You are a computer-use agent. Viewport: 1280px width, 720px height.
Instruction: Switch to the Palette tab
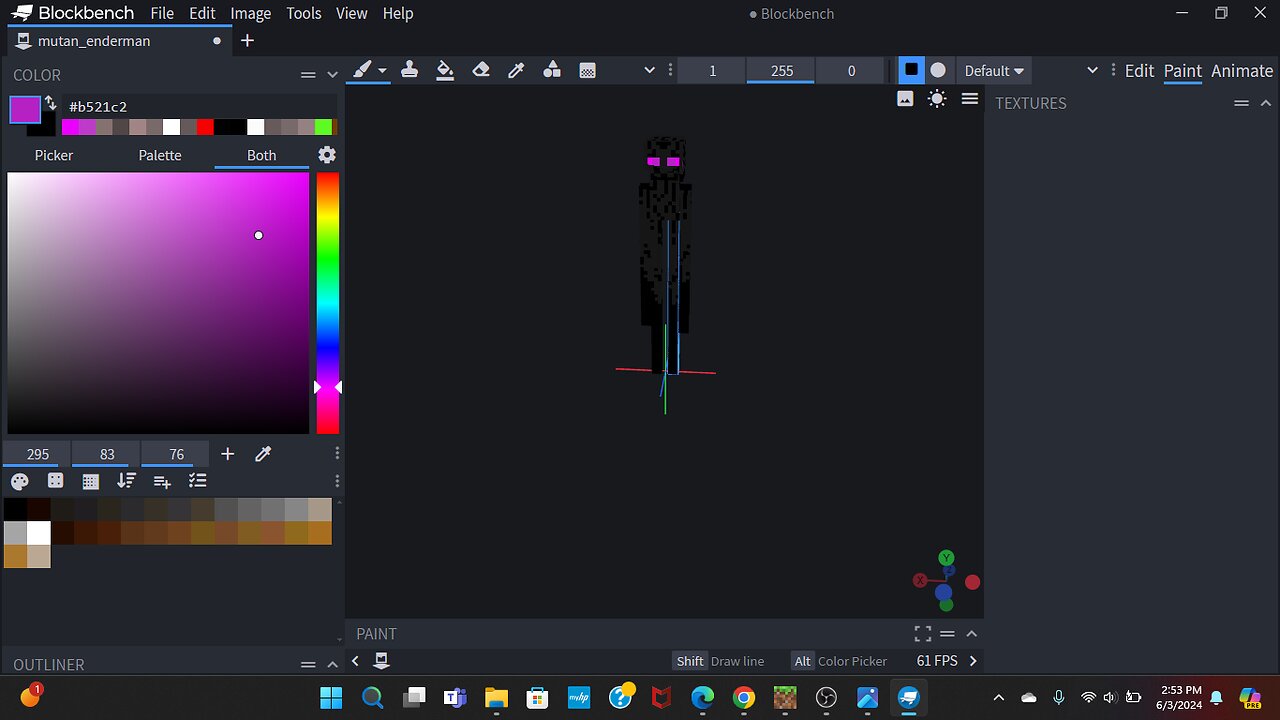pos(160,155)
